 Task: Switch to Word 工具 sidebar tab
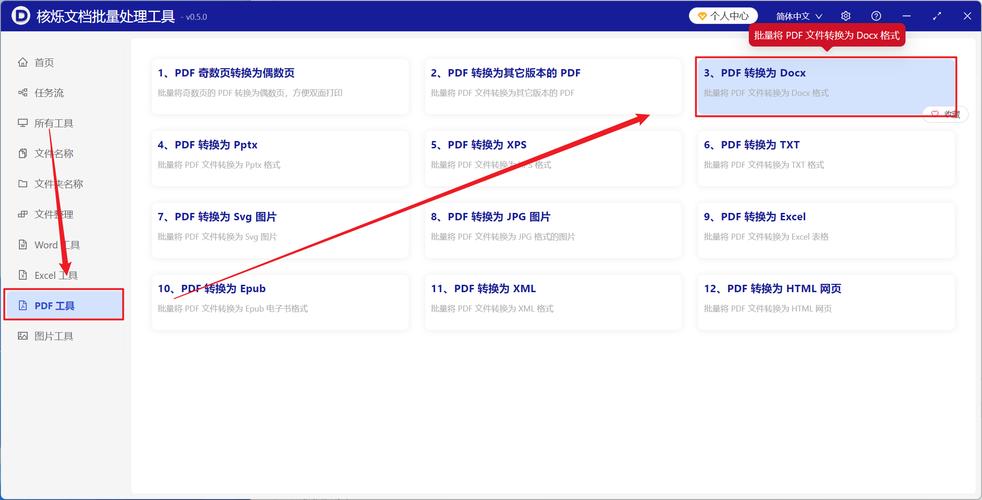(56, 245)
